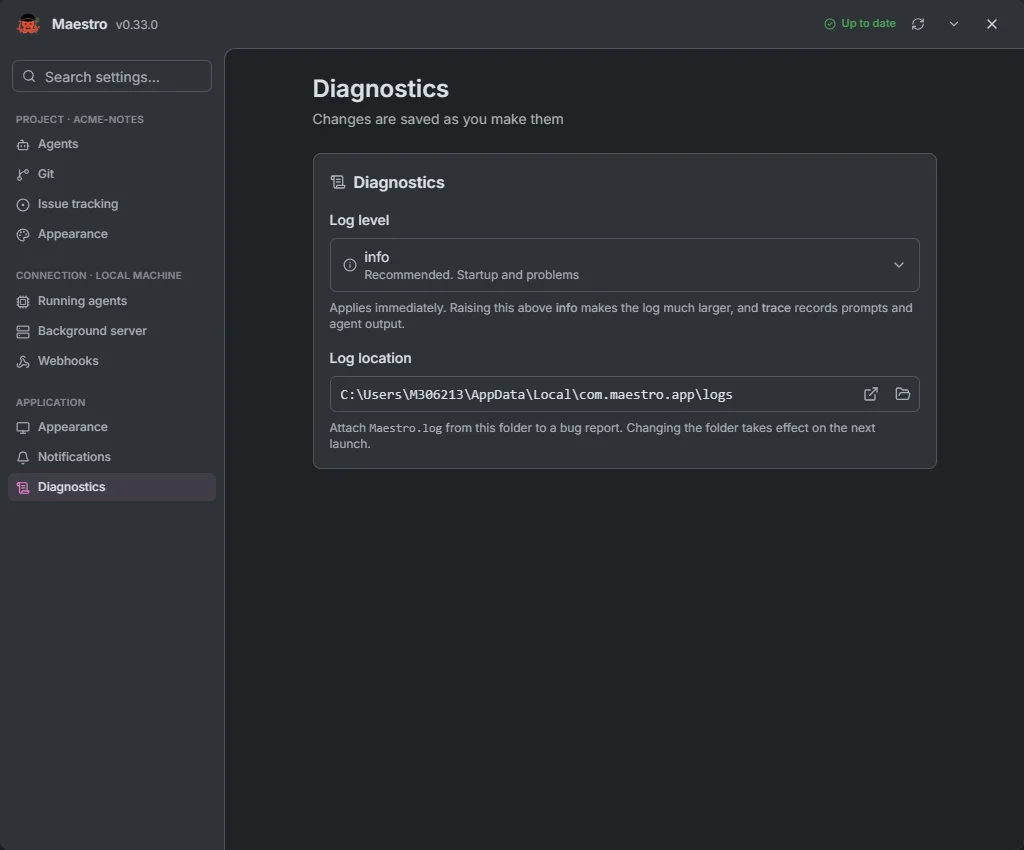Select the Diagnostics sidebar item
This screenshot has height=850, width=1024.
pyautogui.click(x=112, y=487)
